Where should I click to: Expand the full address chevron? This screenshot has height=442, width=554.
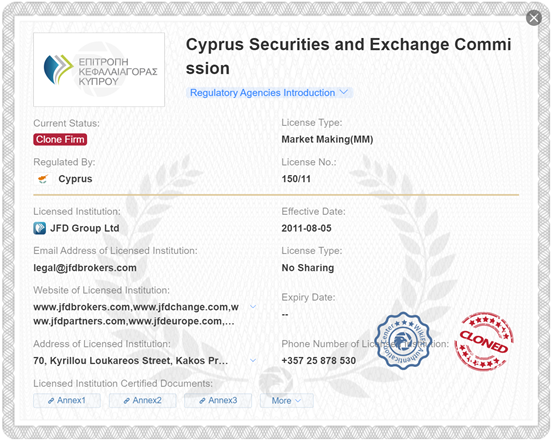pos(253,360)
